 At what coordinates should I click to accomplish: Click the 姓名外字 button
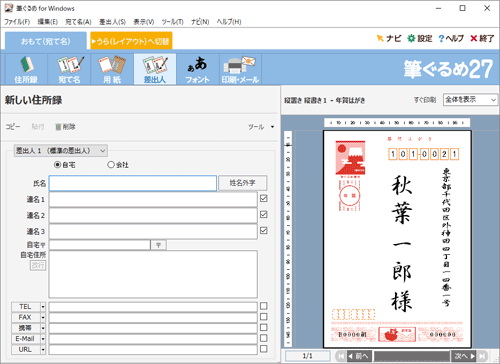tap(243, 183)
